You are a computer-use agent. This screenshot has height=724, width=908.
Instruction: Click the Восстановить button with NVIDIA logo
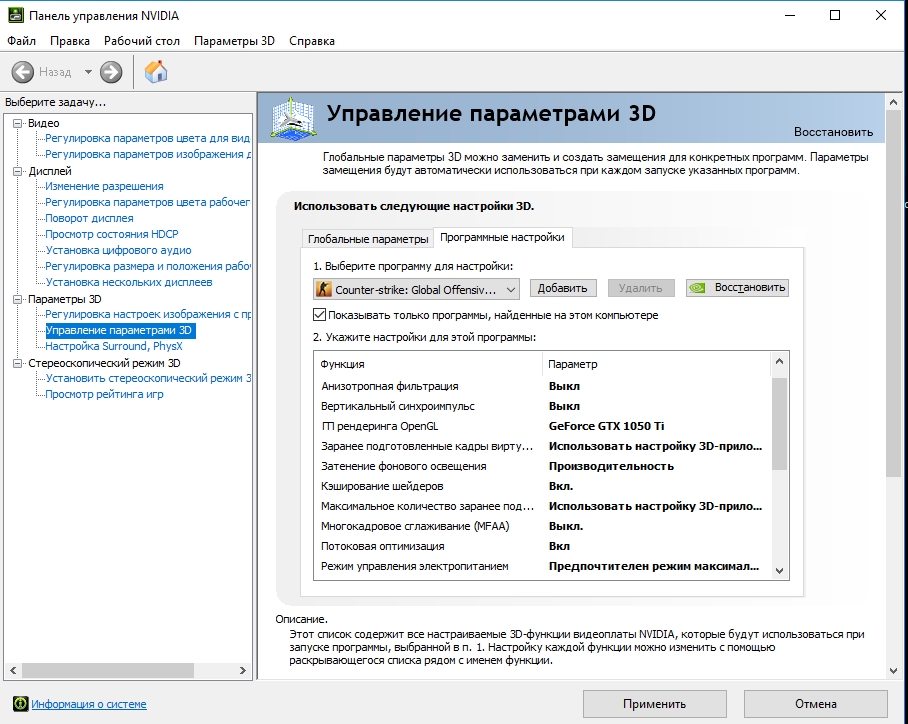tap(737, 288)
